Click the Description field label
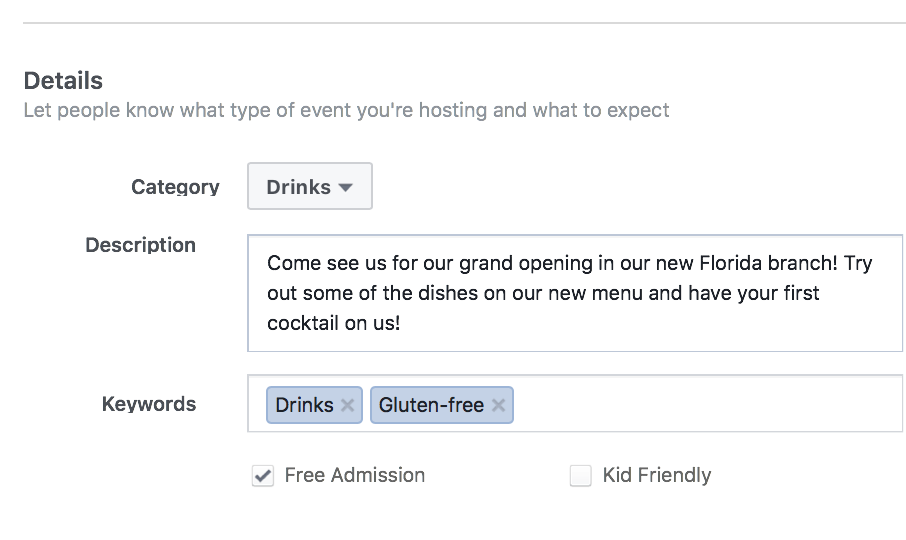906x540 pixels. [x=141, y=245]
